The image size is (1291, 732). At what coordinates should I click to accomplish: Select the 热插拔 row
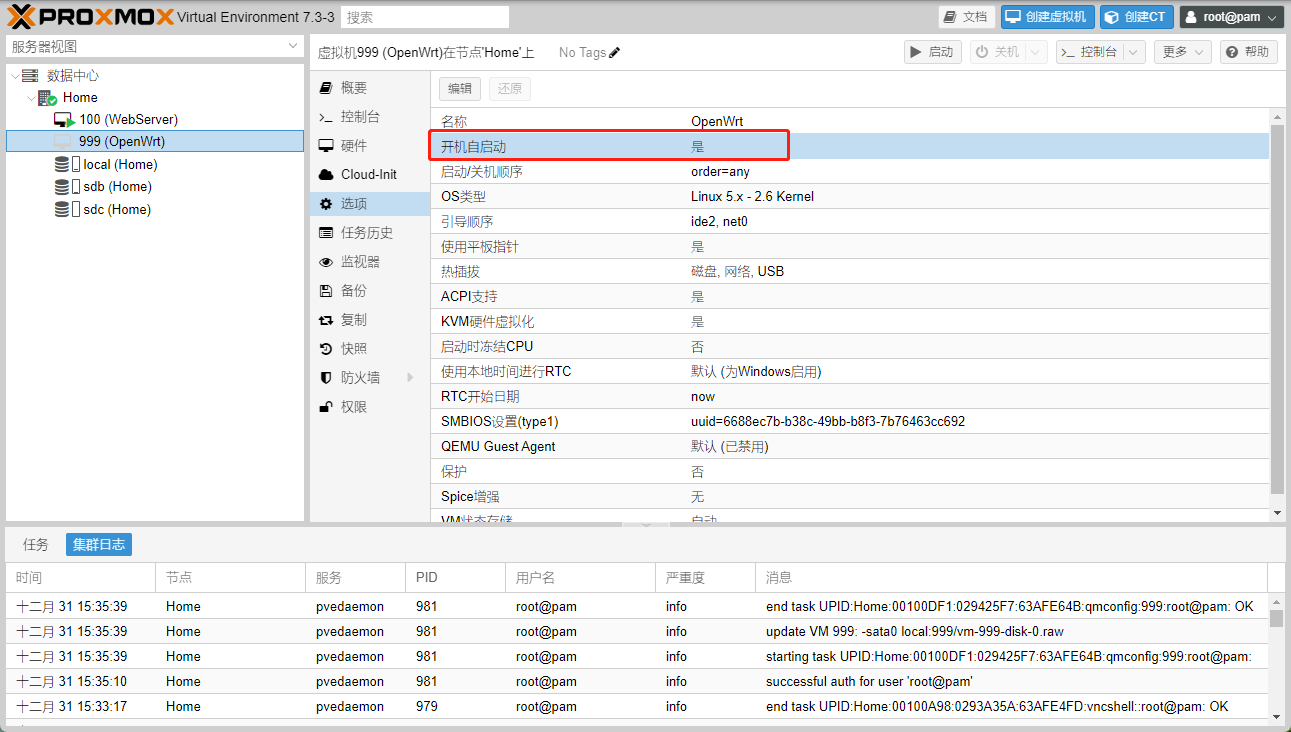tap(852, 271)
